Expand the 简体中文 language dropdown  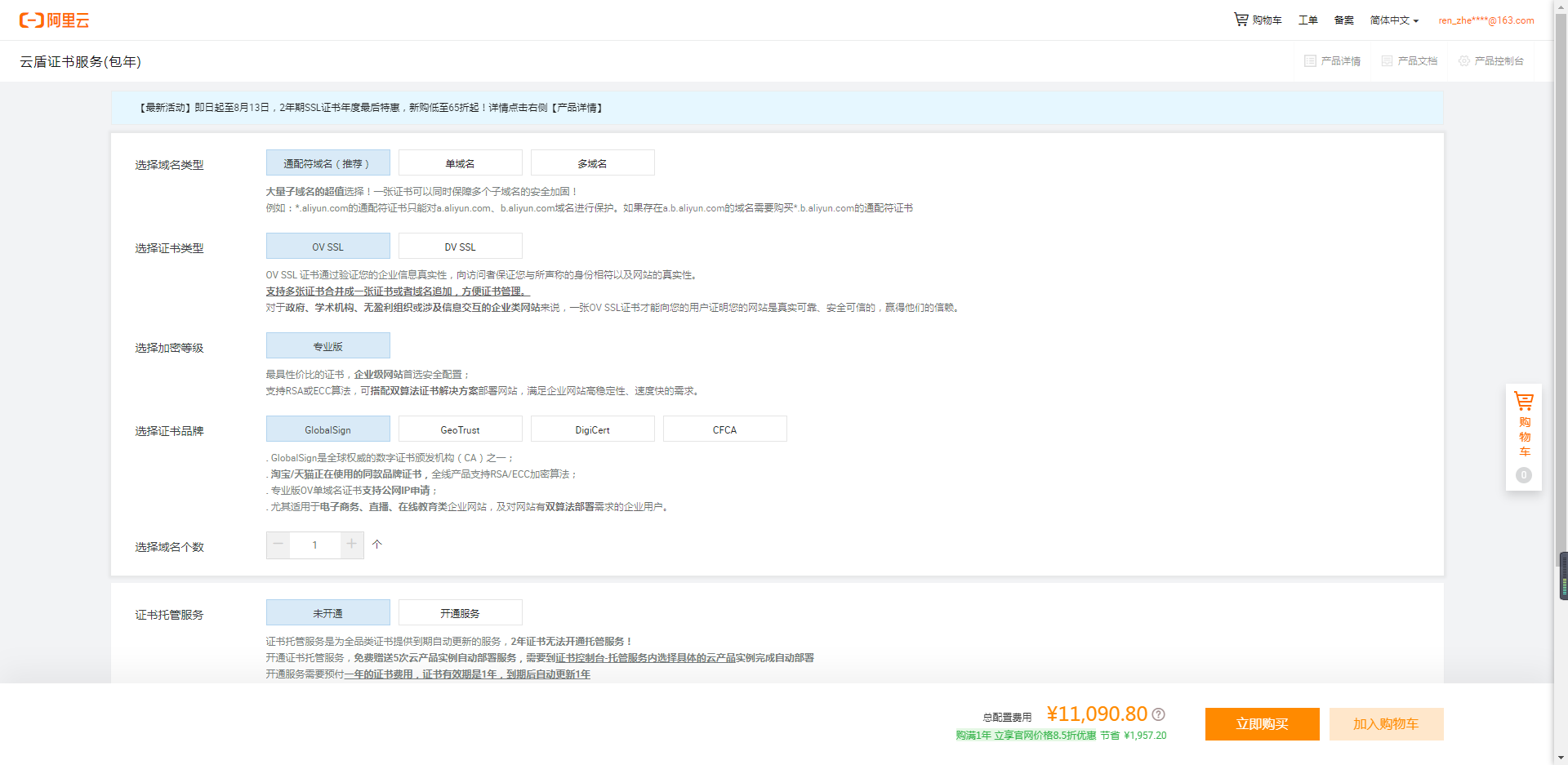[x=1394, y=20]
